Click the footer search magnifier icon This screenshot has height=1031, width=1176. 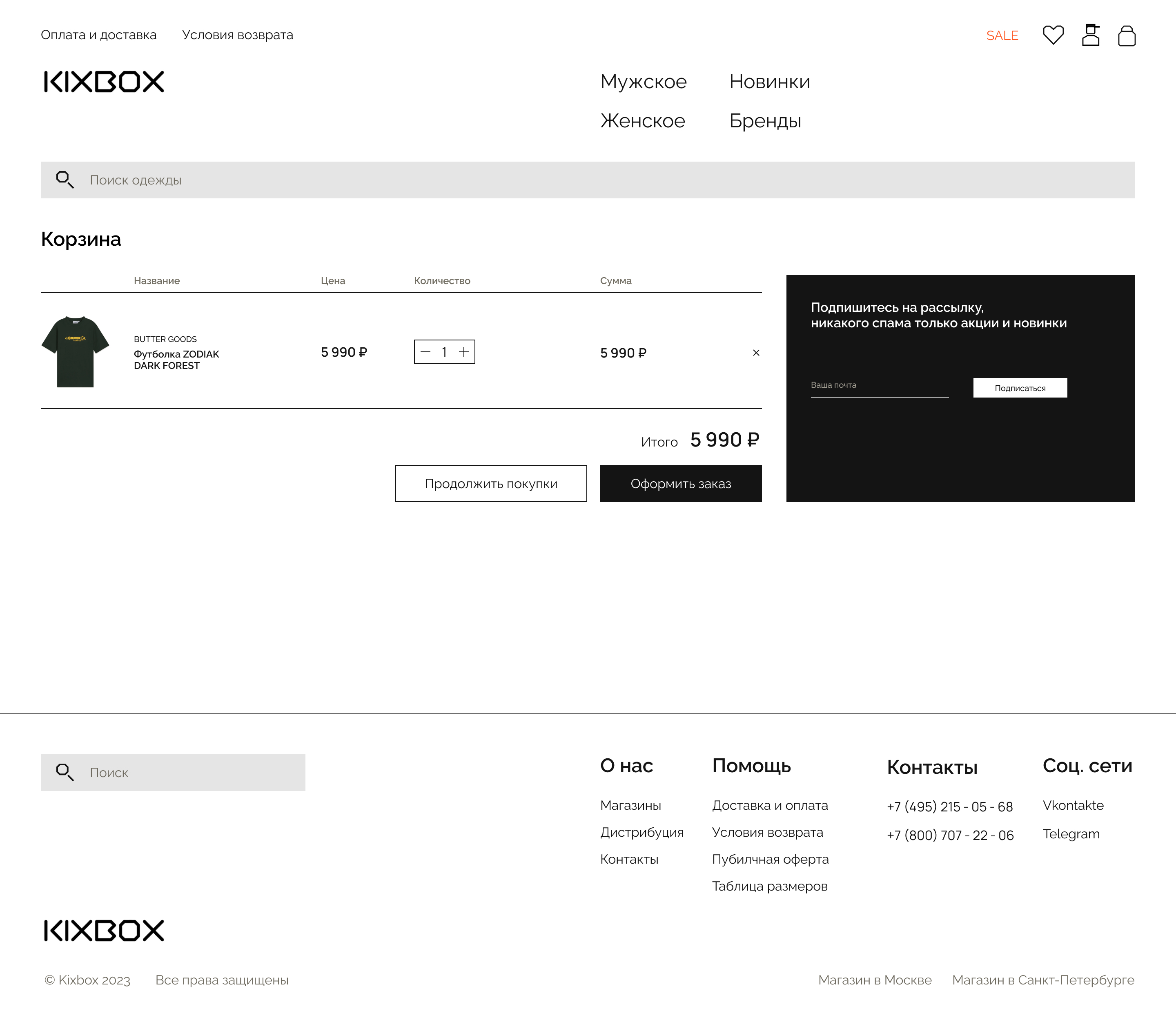(x=65, y=772)
